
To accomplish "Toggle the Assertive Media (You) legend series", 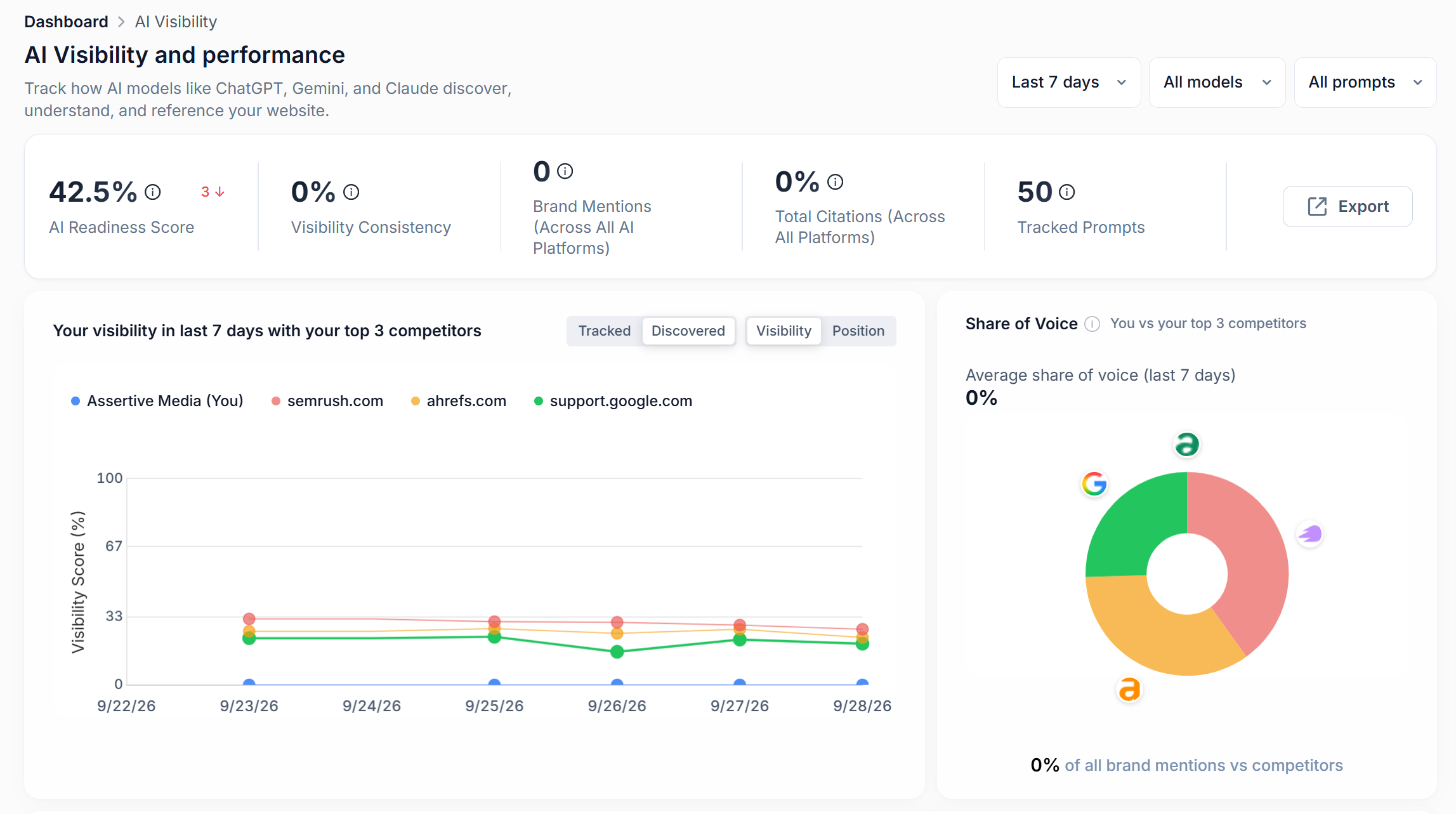I will [x=157, y=401].
